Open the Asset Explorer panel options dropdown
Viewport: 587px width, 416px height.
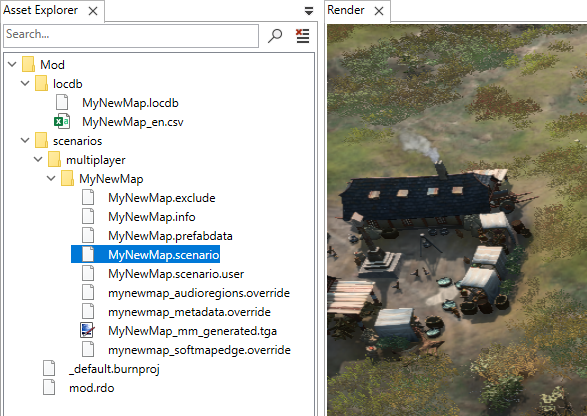(309, 11)
